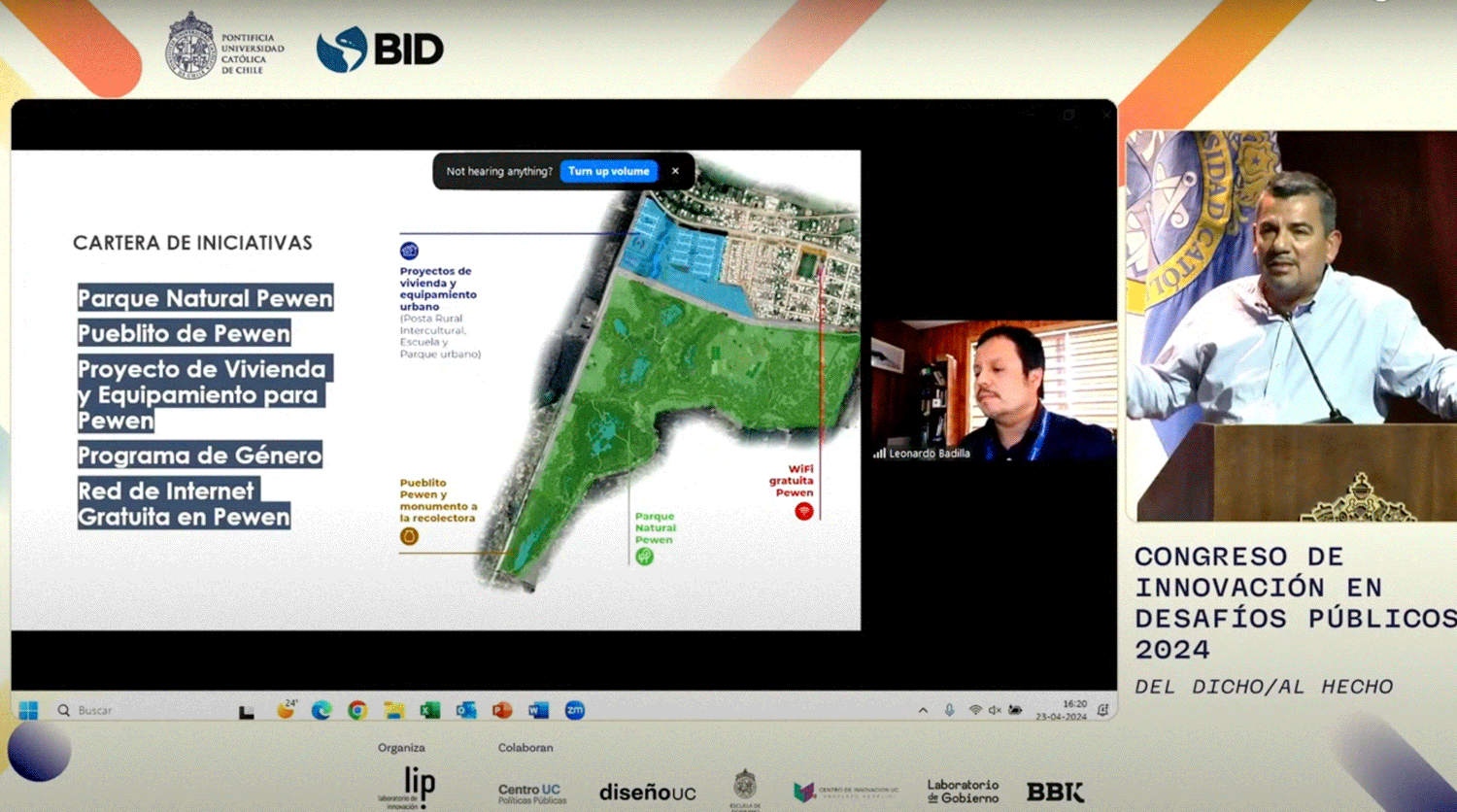Click the BID logo in header

tap(380, 50)
